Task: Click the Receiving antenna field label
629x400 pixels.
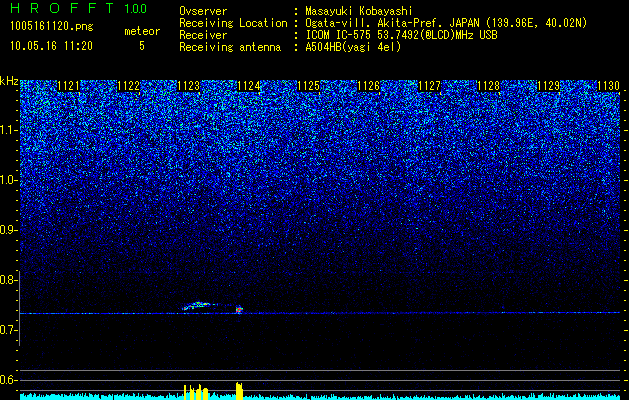Action: pos(230,47)
